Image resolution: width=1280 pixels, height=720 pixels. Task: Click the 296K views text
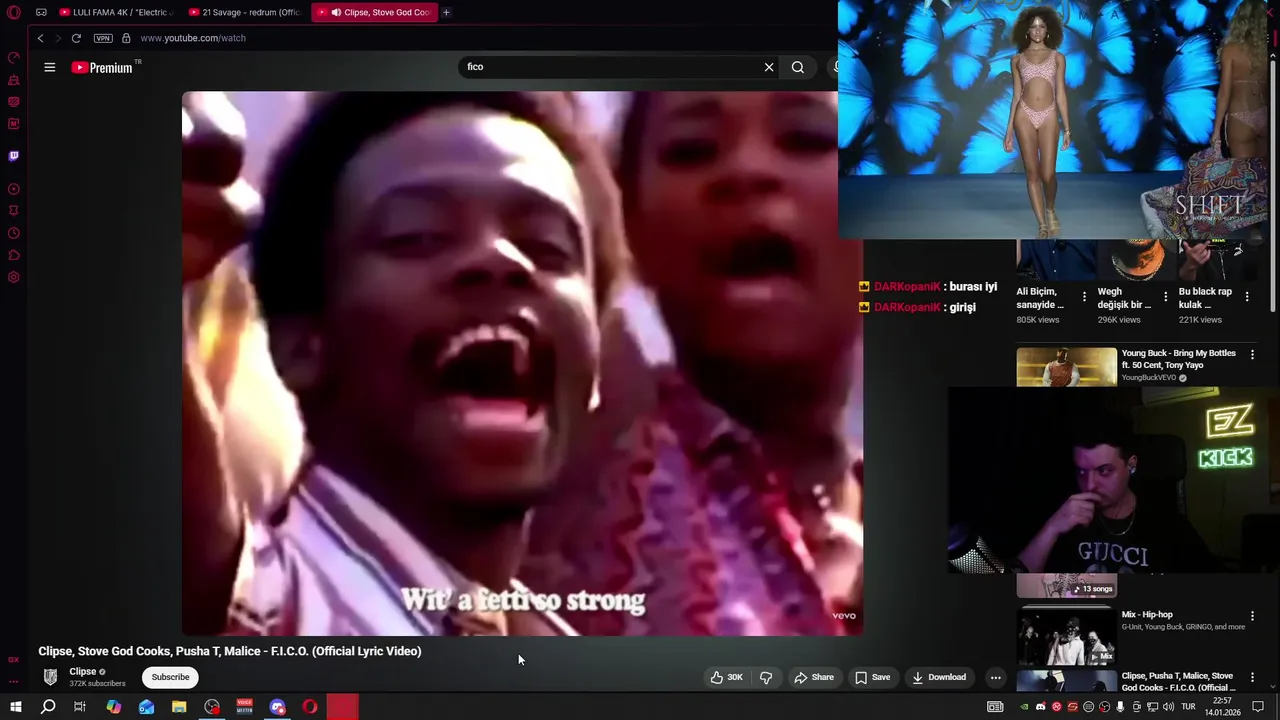tap(1119, 320)
